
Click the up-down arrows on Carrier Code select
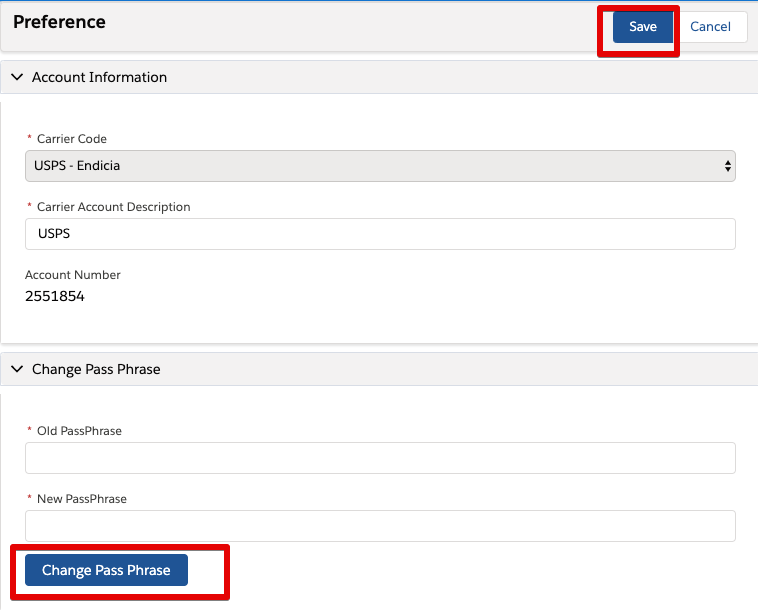(728, 166)
